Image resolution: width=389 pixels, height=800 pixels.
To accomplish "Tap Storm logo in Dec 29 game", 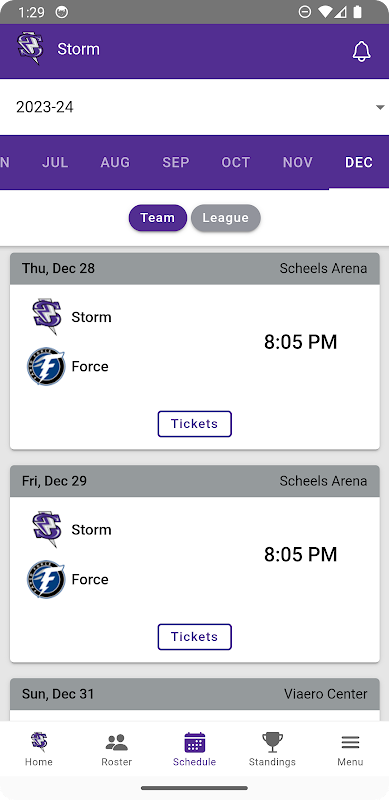I will (47, 529).
